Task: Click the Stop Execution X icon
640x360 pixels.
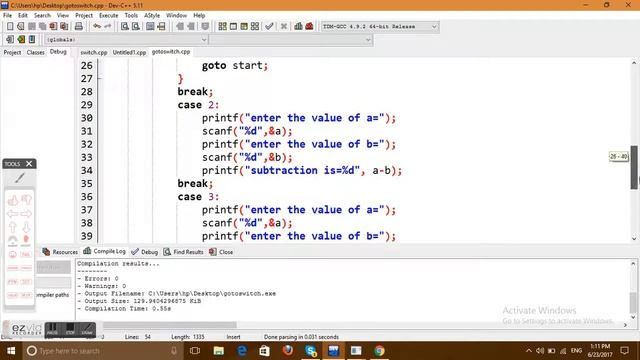Action: tap(284, 26)
